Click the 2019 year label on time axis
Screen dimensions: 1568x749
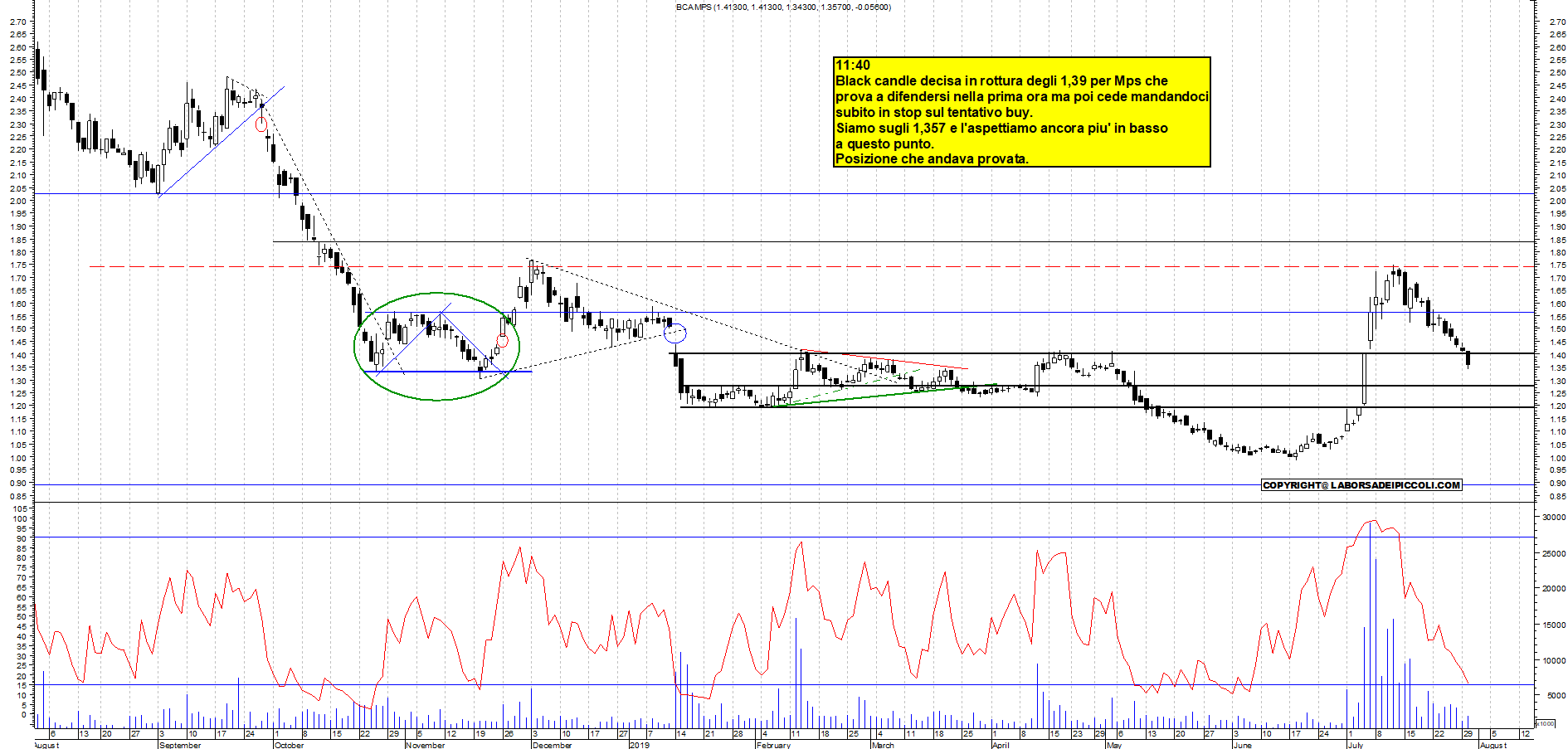[x=640, y=745]
